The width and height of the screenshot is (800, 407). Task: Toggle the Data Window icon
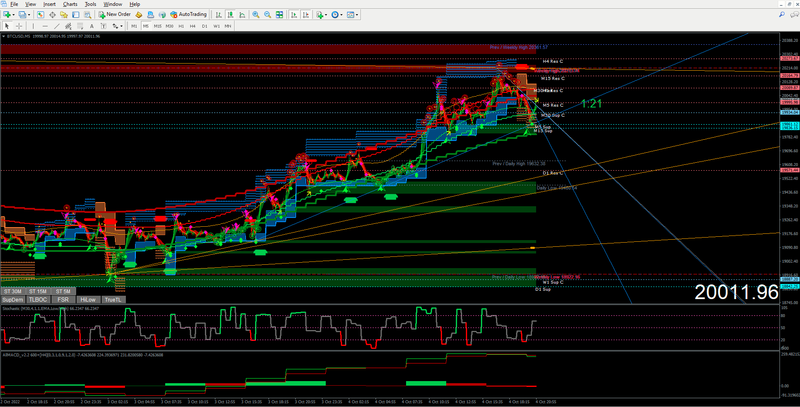(x=52, y=15)
